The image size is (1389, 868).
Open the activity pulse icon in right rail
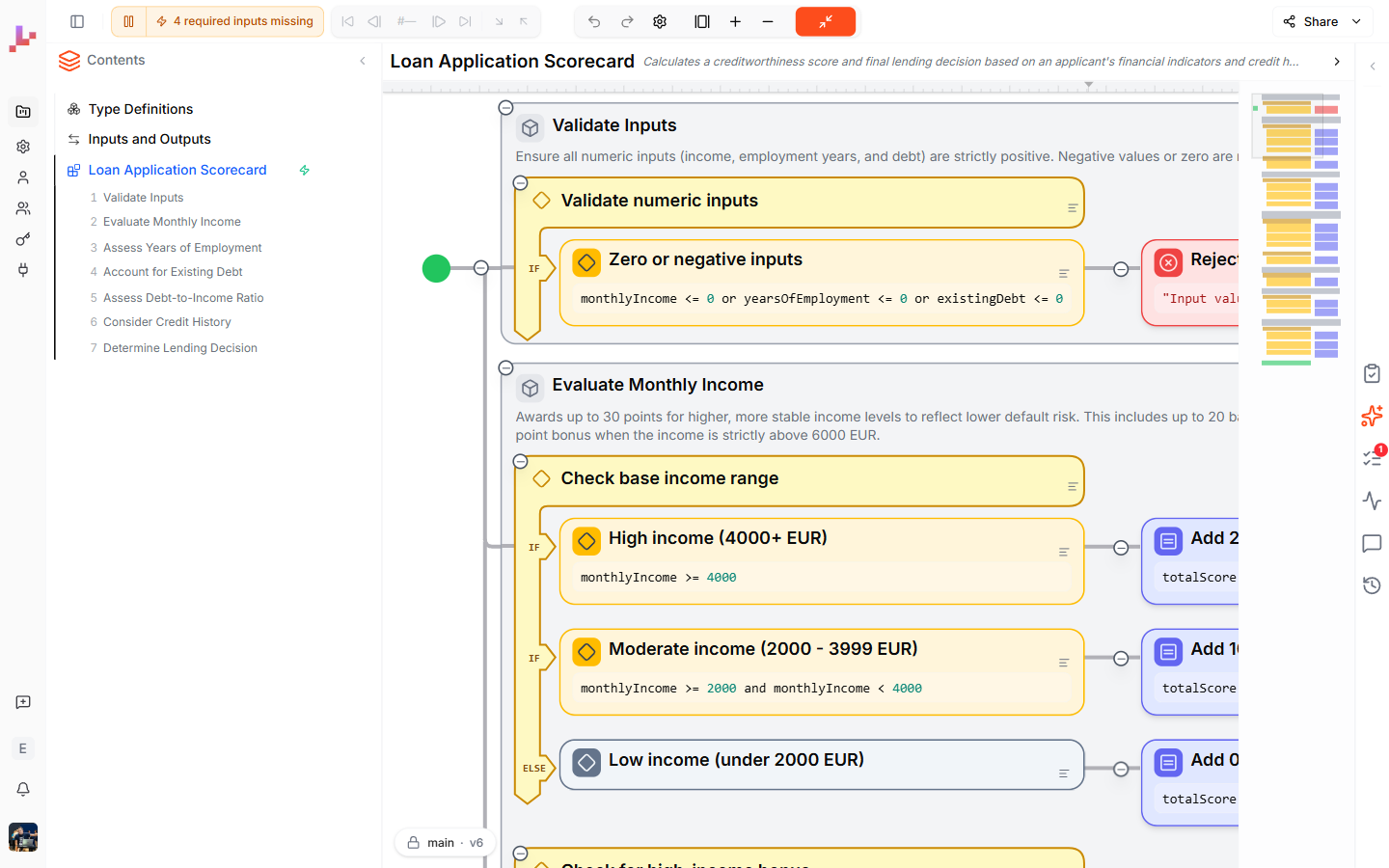(1372, 501)
